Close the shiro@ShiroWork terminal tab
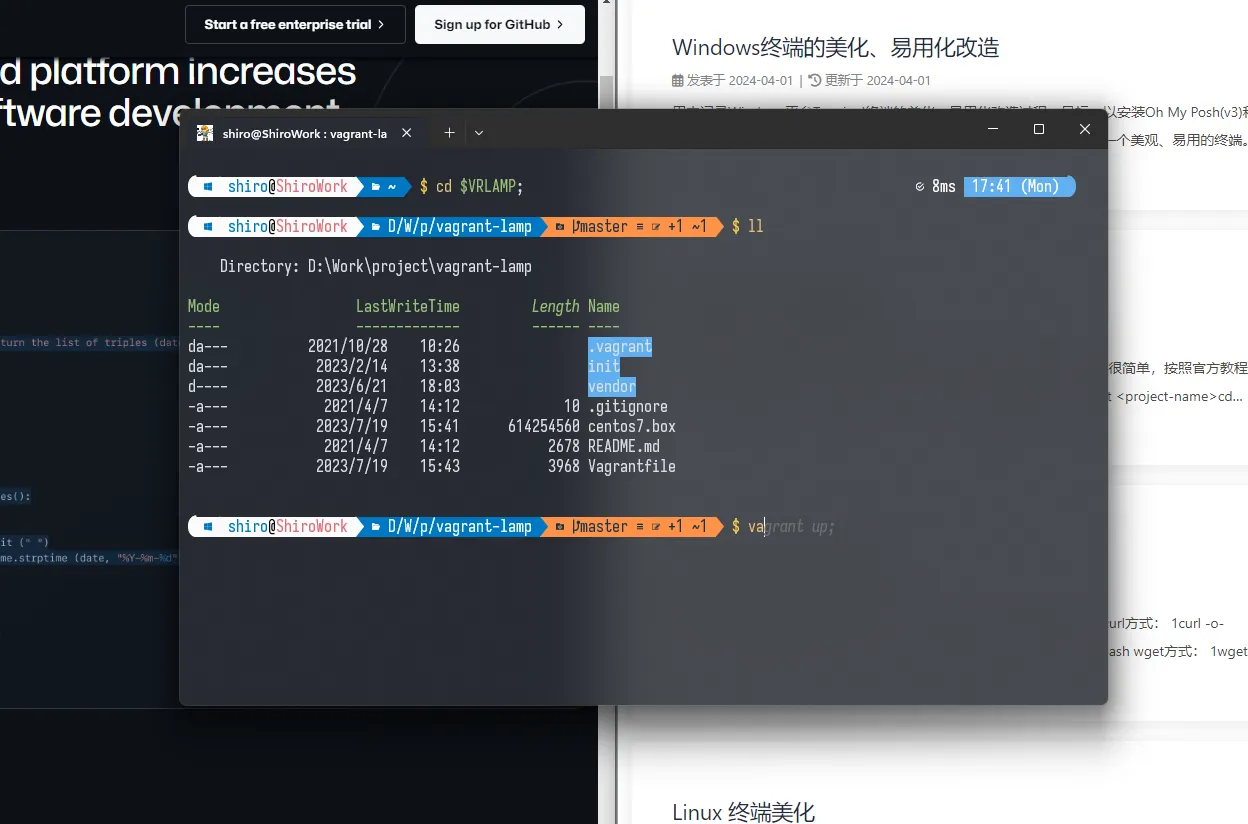Image resolution: width=1248 pixels, height=824 pixels. click(406, 133)
